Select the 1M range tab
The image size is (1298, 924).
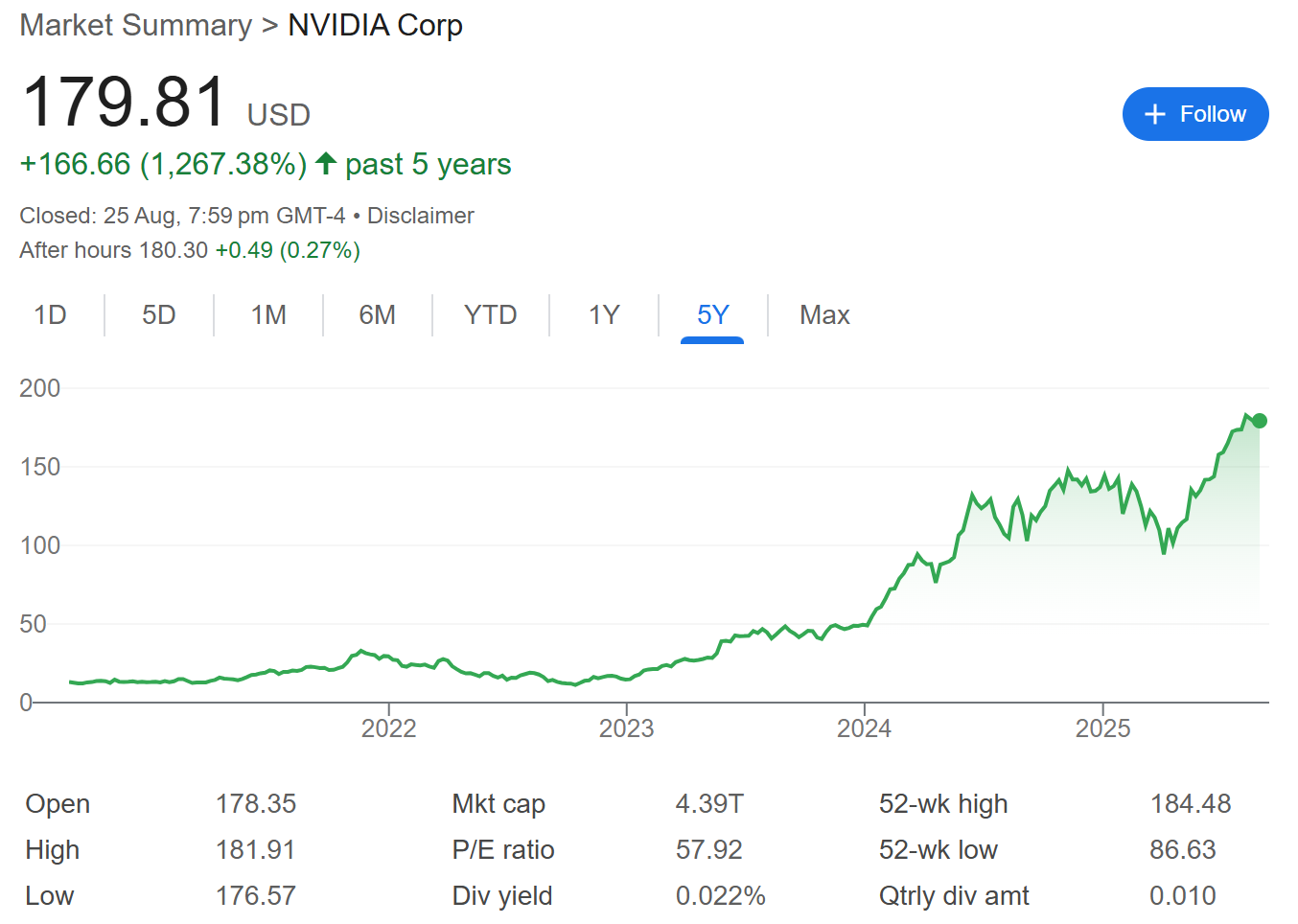(268, 315)
